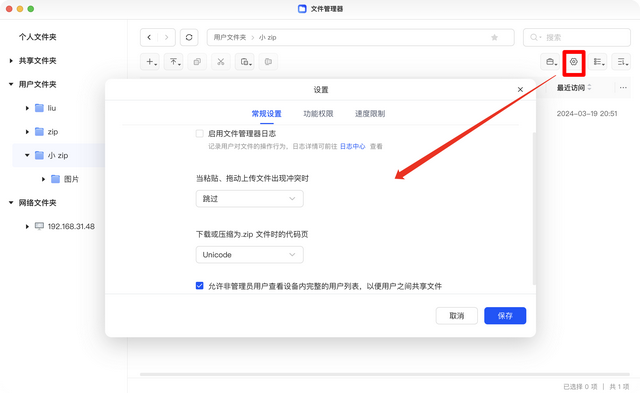Click the scissors cut icon
The width and height of the screenshot is (640, 393).
(221, 62)
